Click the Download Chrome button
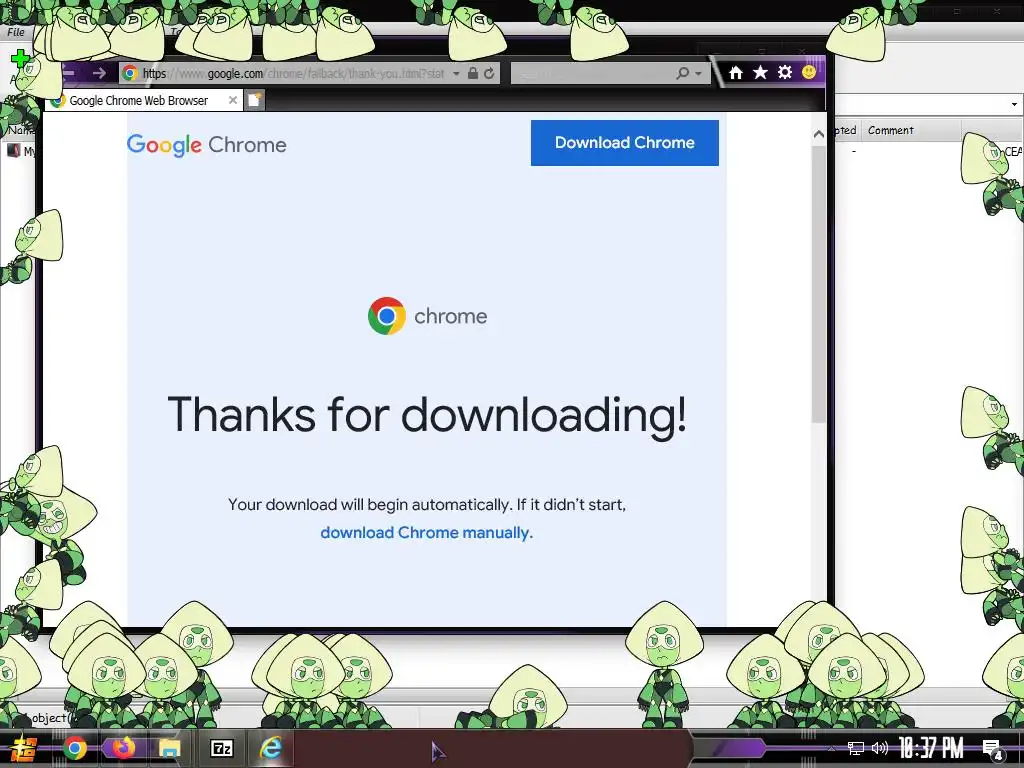The height and width of the screenshot is (768, 1024). click(x=624, y=142)
